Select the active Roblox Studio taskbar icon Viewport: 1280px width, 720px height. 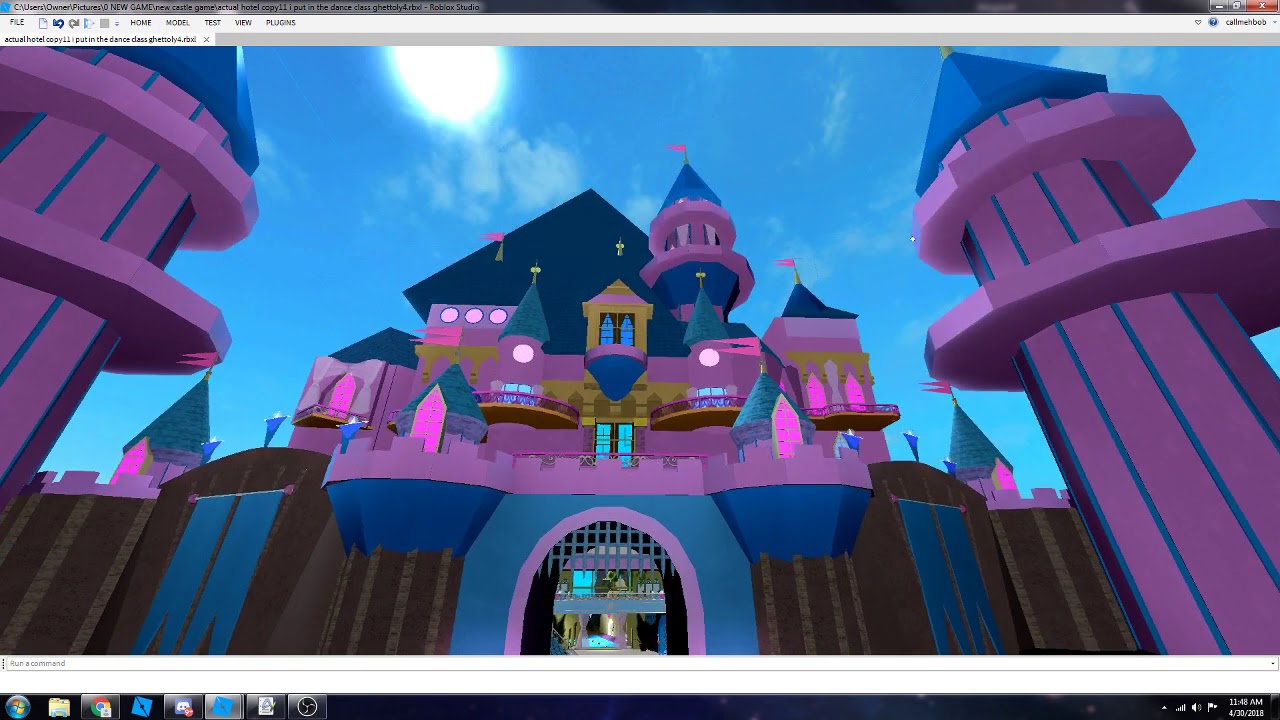click(224, 707)
